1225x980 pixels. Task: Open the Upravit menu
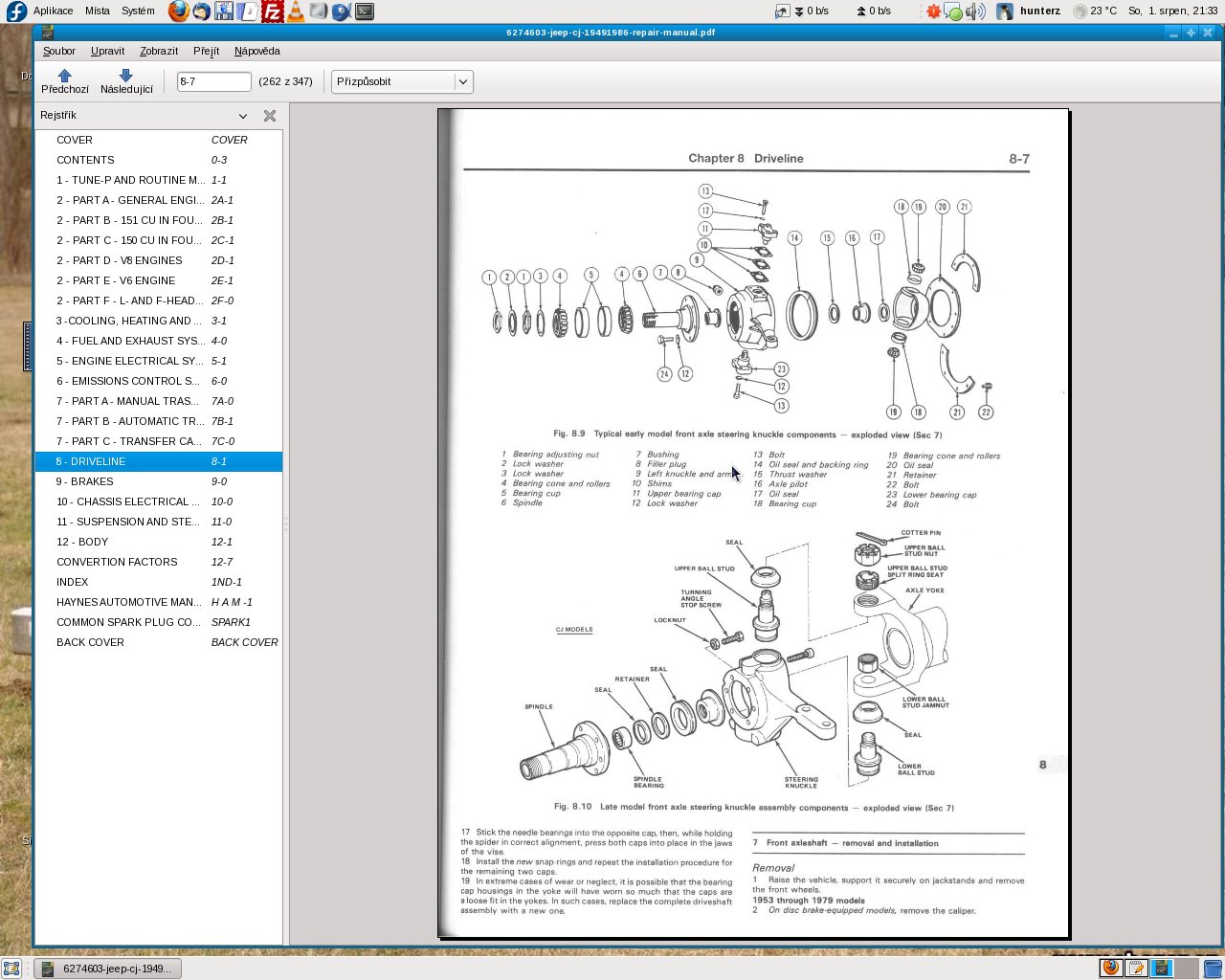pyautogui.click(x=107, y=51)
